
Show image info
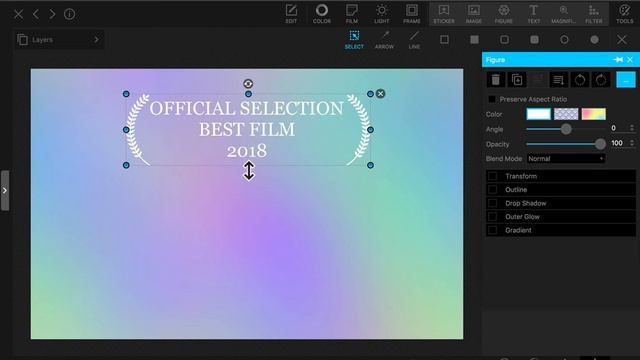click(x=69, y=14)
